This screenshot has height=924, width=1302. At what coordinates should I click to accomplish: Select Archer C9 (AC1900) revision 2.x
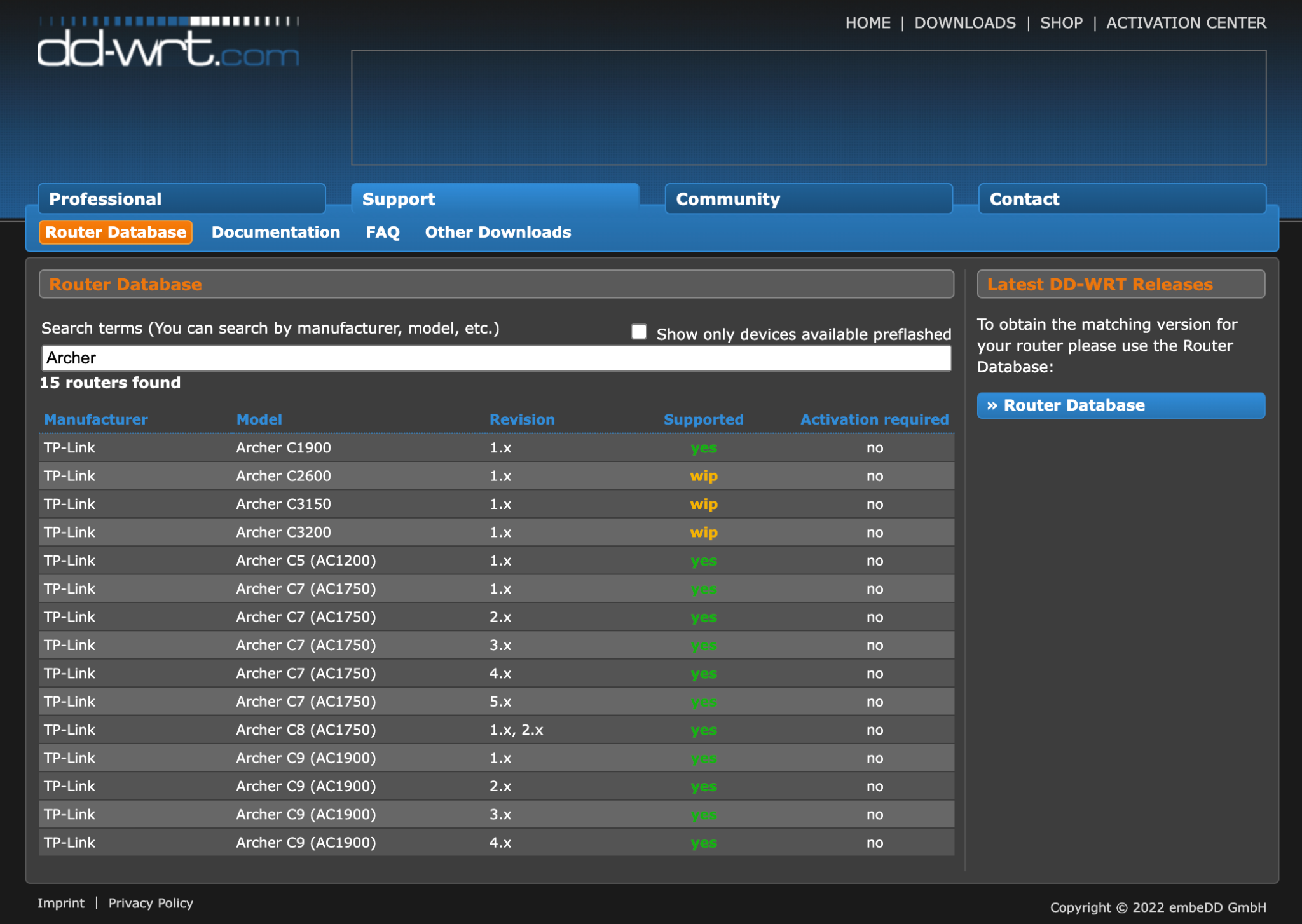point(497,786)
